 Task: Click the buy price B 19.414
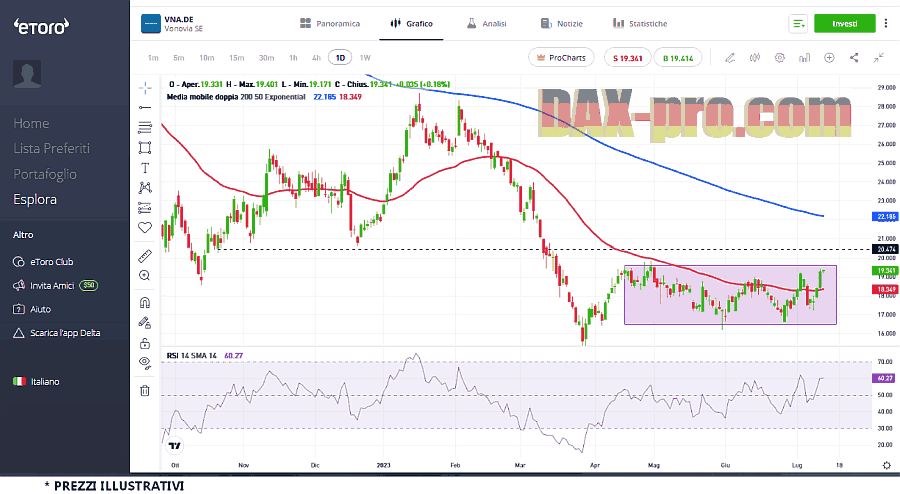click(x=678, y=58)
